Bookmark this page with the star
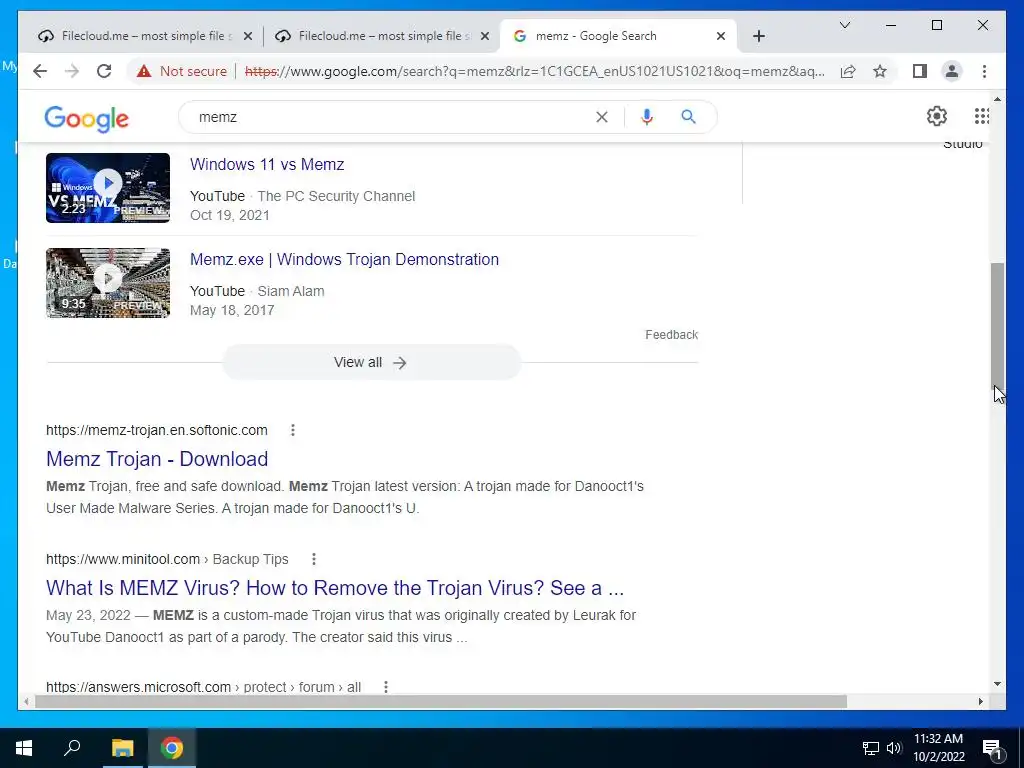Viewport: 1024px width, 768px height. pyautogui.click(x=880, y=71)
